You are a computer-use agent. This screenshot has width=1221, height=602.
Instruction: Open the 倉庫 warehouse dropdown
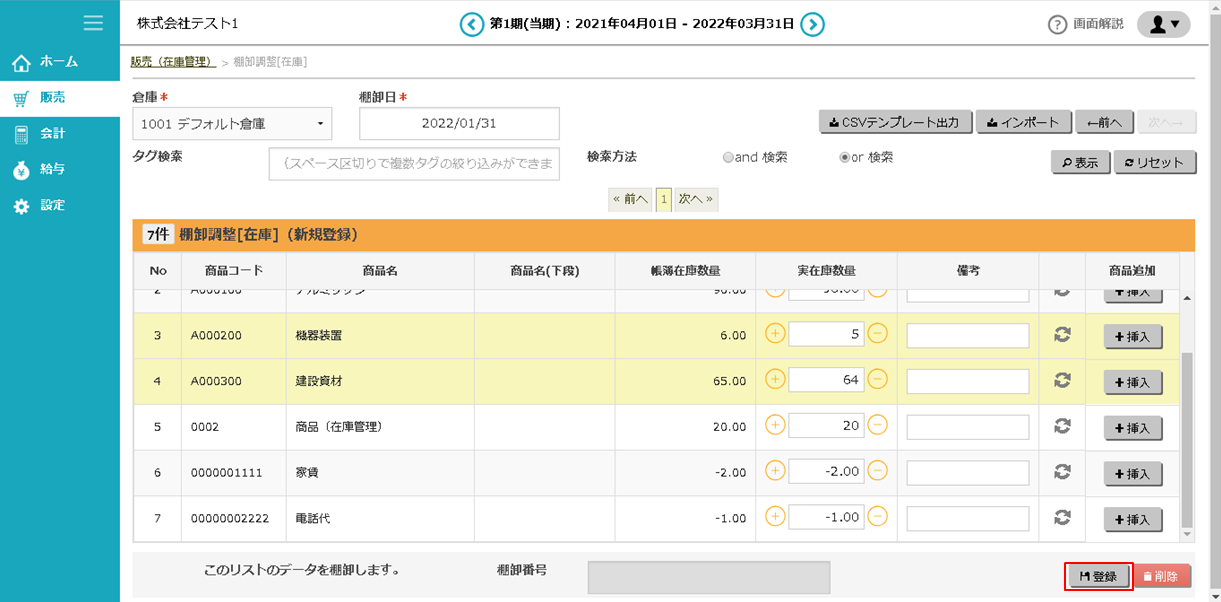pyautogui.click(x=232, y=124)
